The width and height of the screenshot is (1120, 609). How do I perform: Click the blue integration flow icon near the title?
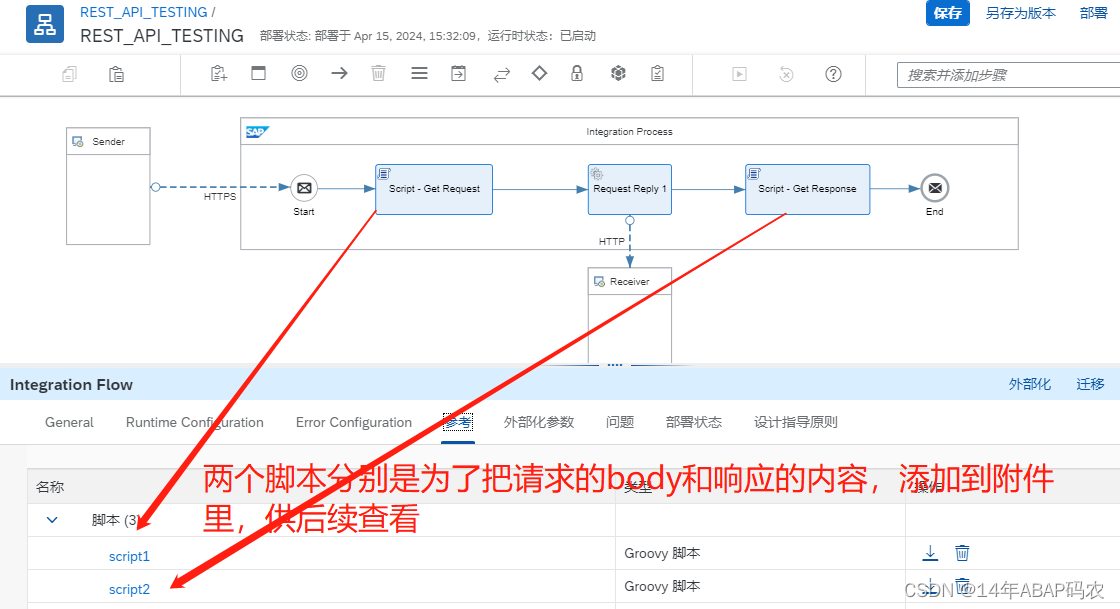click(x=44, y=24)
